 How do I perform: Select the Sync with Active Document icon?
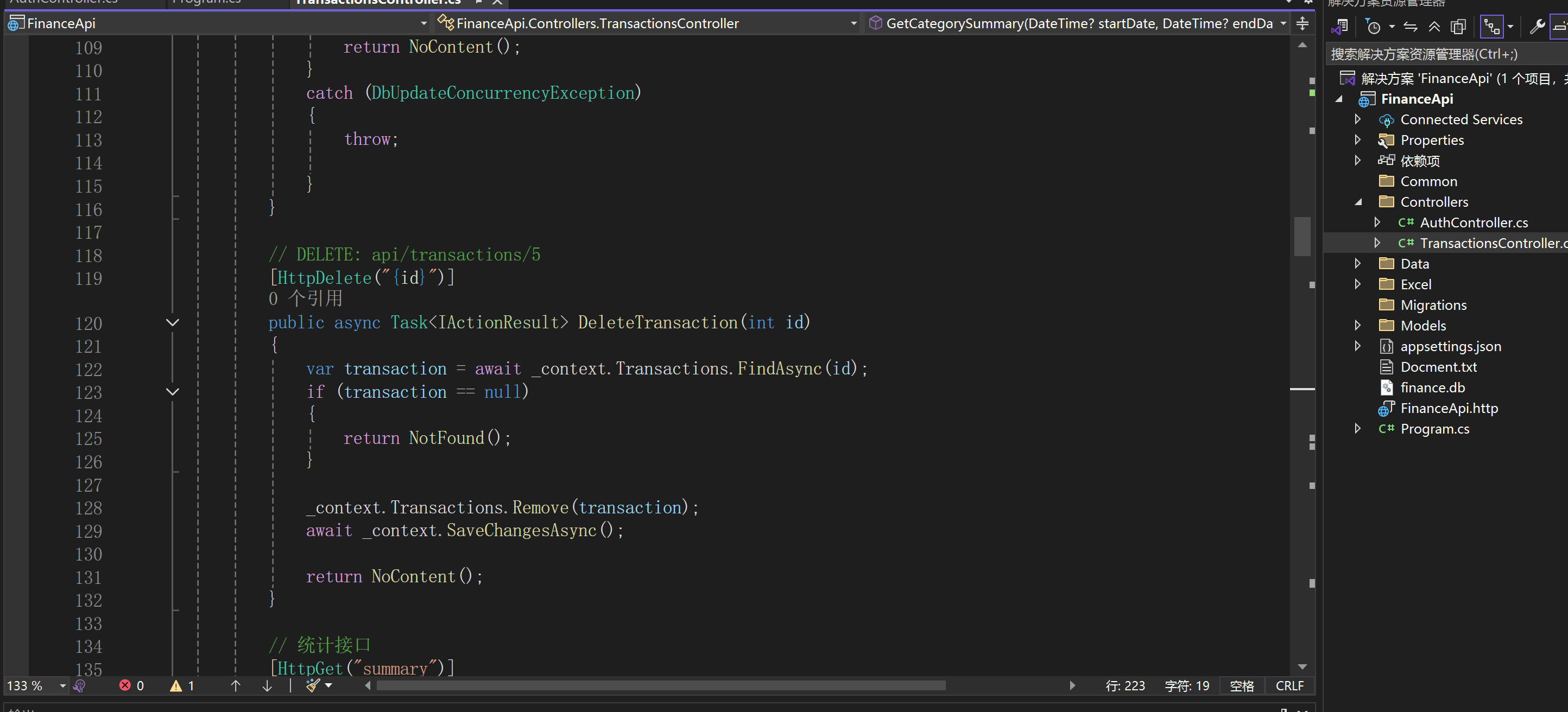(1410, 27)
